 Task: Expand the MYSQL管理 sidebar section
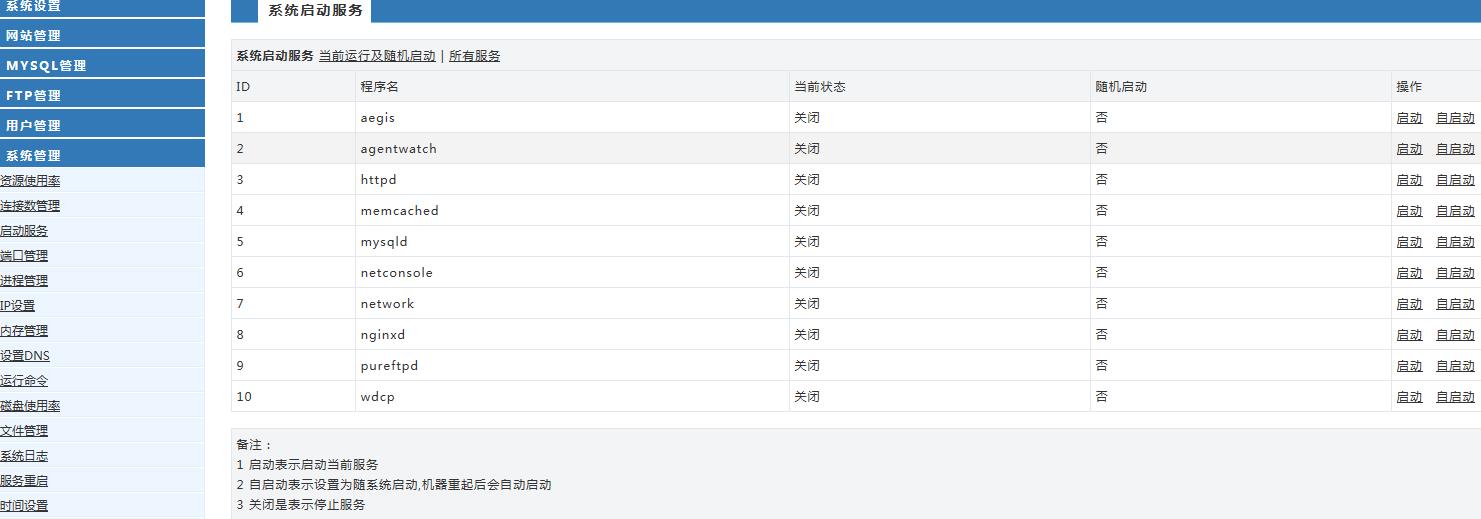tap(102, 65)
